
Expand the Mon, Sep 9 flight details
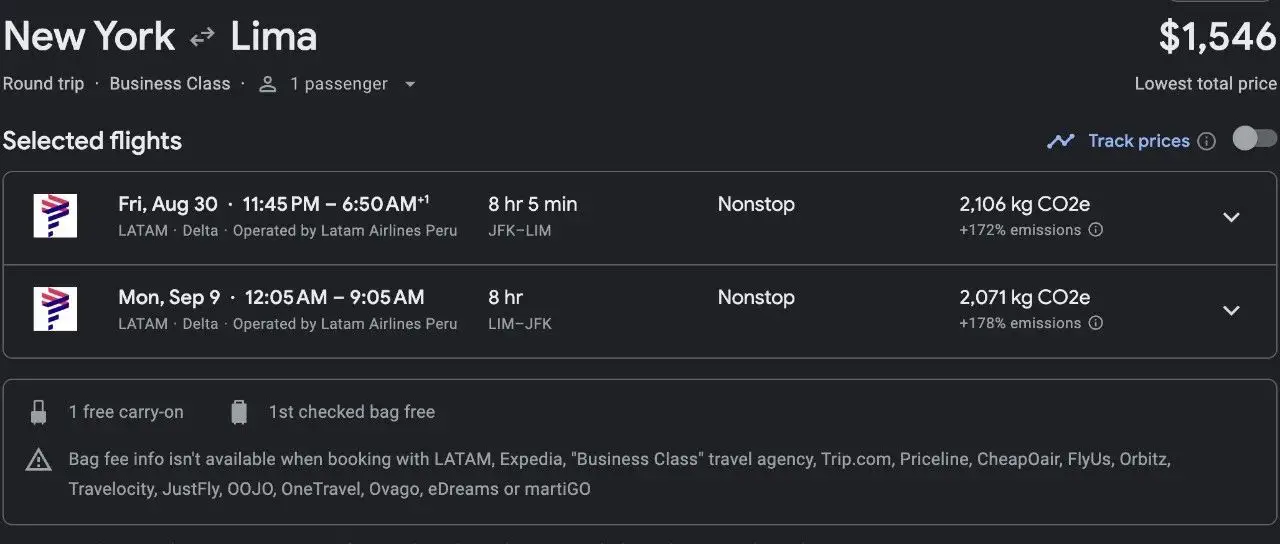tap(1231, 310)
